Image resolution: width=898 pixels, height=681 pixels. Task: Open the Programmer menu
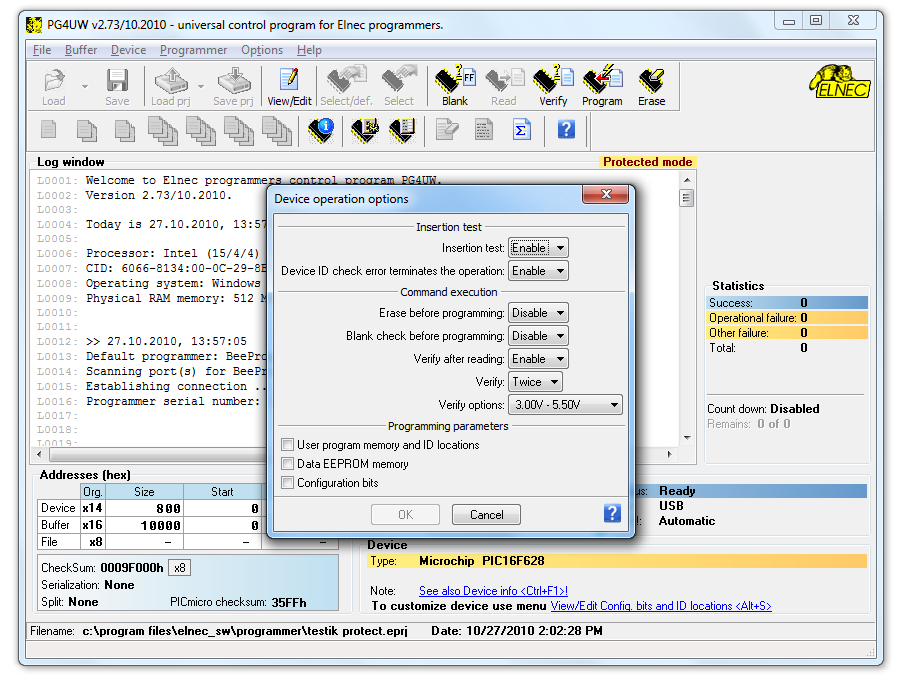(x=194, y=50)
